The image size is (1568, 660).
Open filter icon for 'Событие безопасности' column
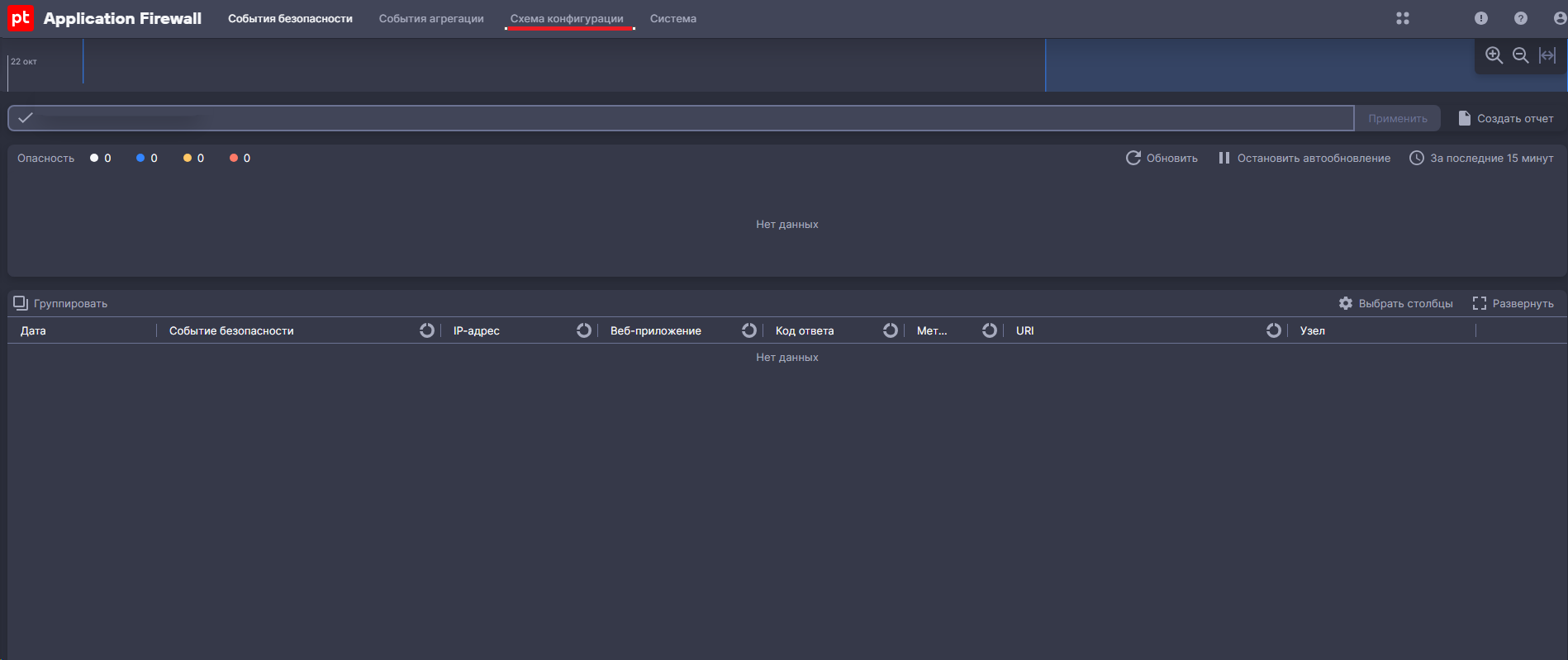426,330
